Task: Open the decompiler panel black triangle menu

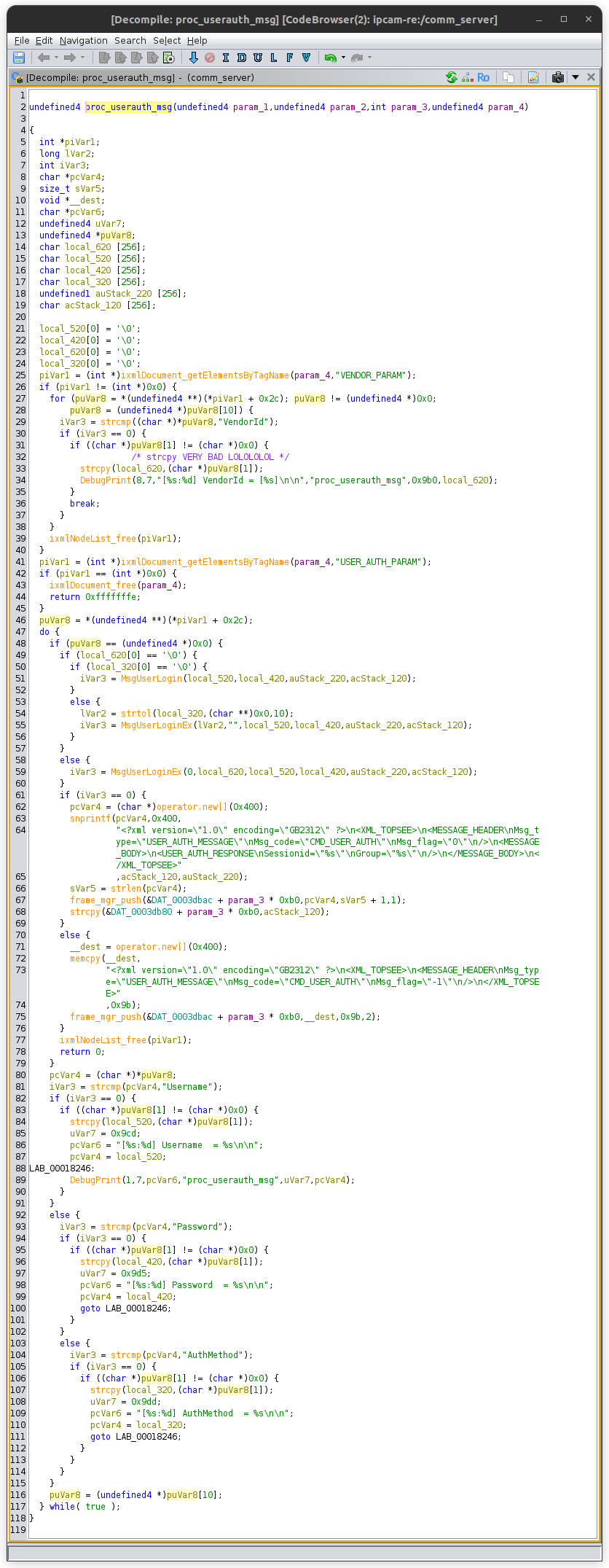Action: pyautogui.click(x=575, y=77)
